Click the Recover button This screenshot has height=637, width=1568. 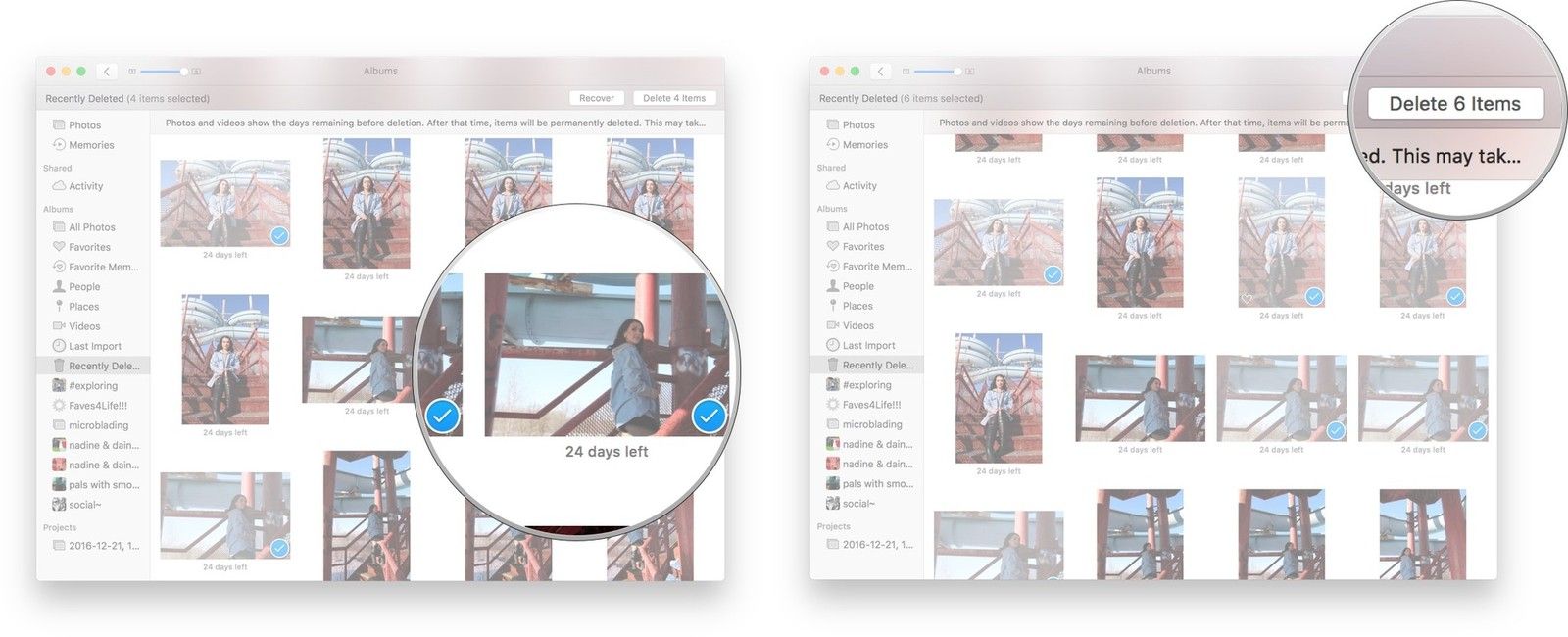click(x=596, y=98)
